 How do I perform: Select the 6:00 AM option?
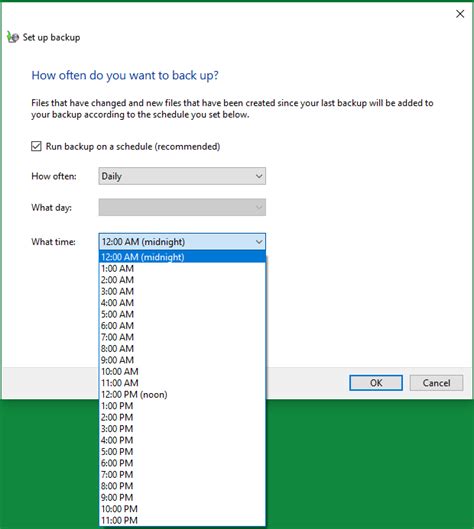182,326
